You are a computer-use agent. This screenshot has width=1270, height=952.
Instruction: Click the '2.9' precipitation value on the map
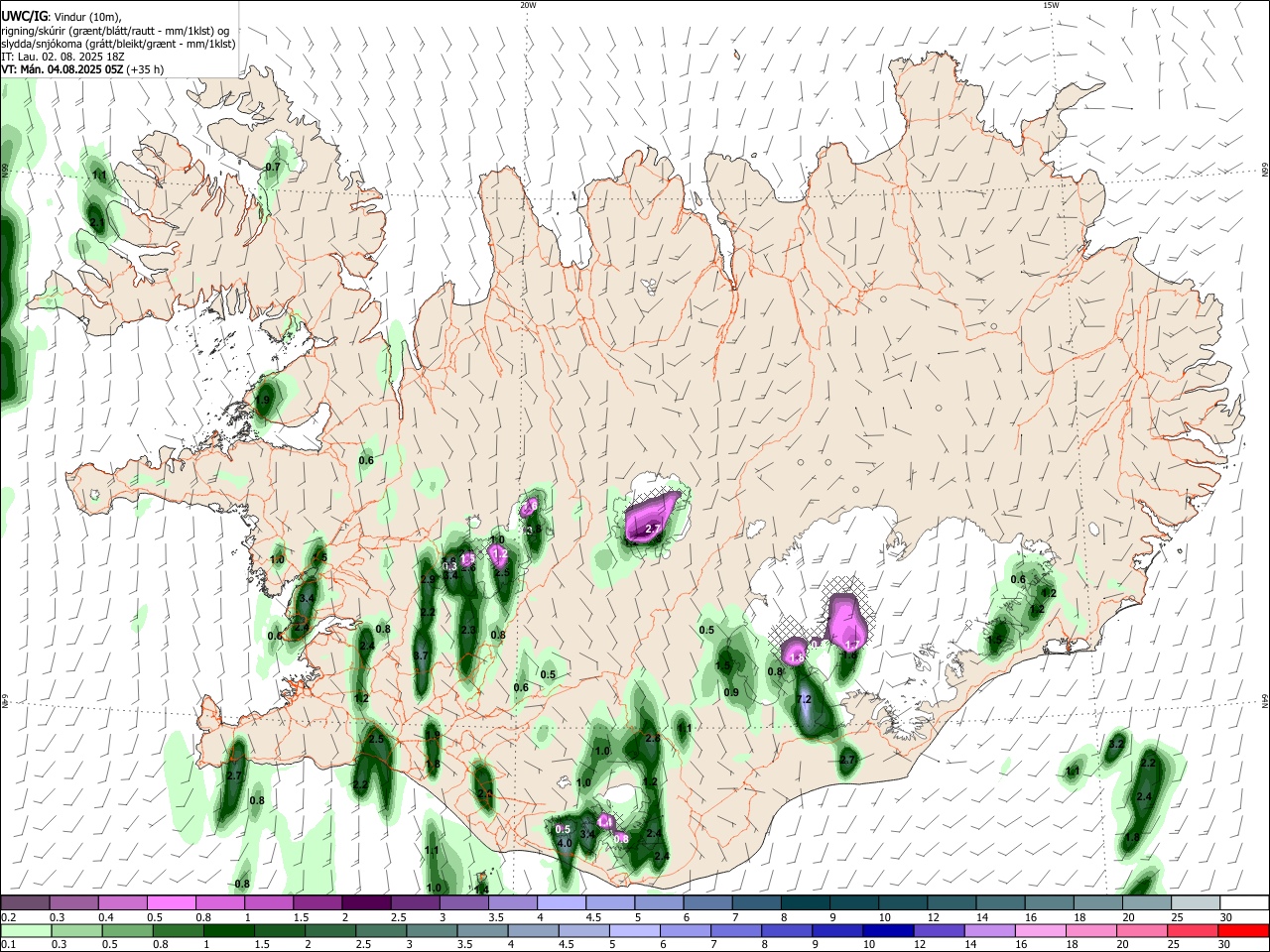[428, 579]
